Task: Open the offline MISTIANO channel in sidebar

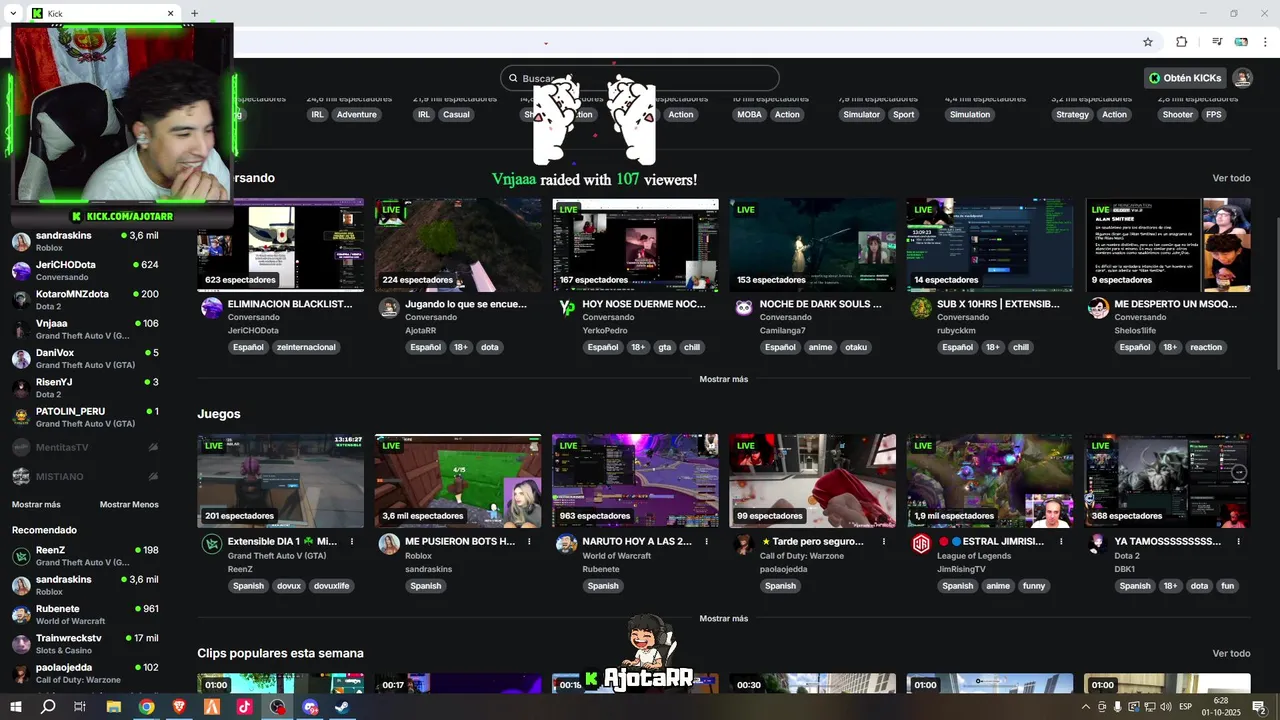Action: click(x=85, y=476)
